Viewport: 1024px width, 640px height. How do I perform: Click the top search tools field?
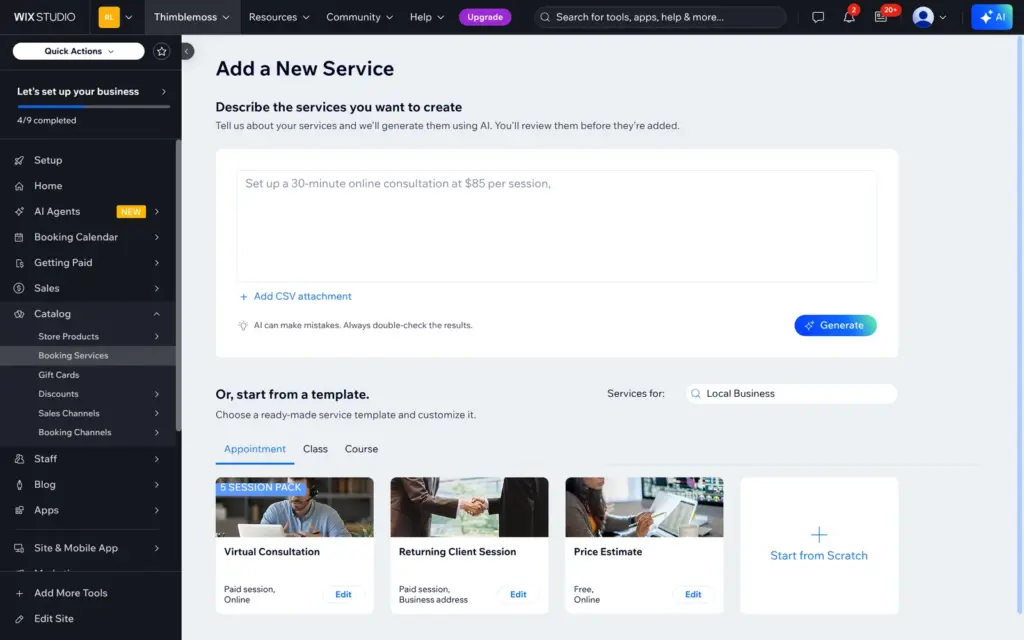tap(660, 17)
